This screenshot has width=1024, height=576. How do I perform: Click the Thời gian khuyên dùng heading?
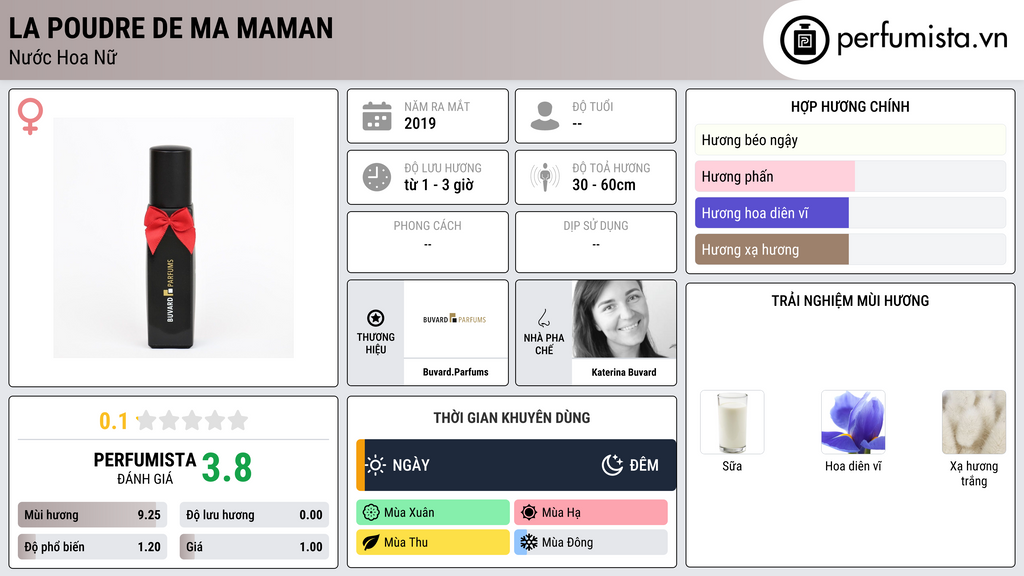pyautogui.click(x=512, y=418)
